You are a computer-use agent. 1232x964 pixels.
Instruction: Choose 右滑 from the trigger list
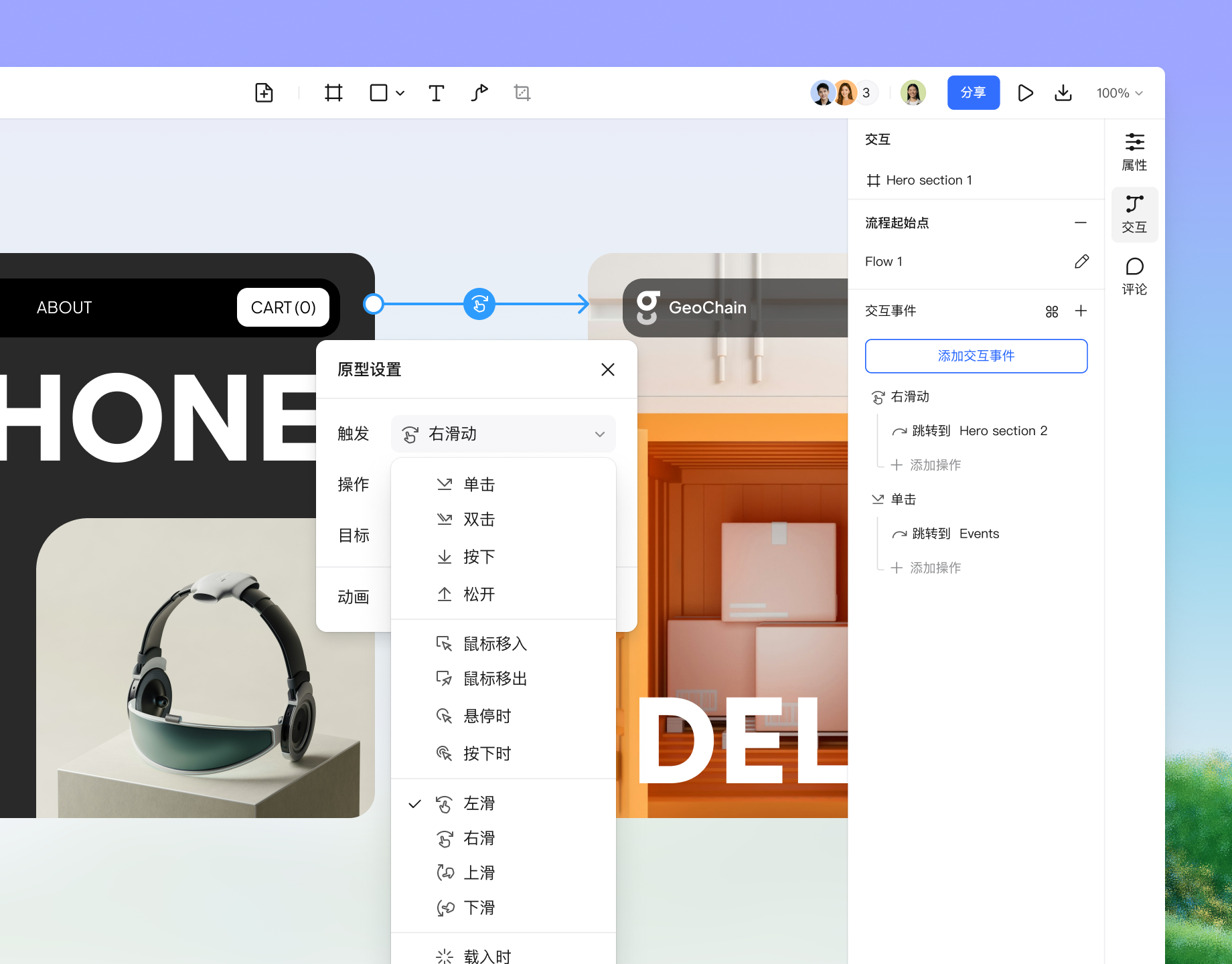coord(479,838)
